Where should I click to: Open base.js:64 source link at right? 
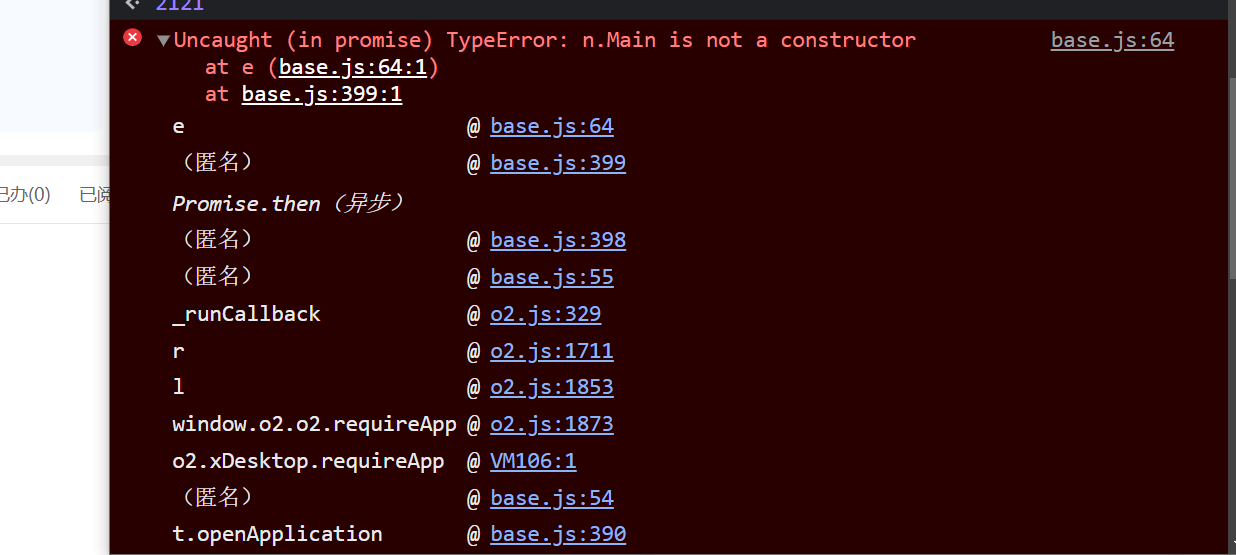1112,41
